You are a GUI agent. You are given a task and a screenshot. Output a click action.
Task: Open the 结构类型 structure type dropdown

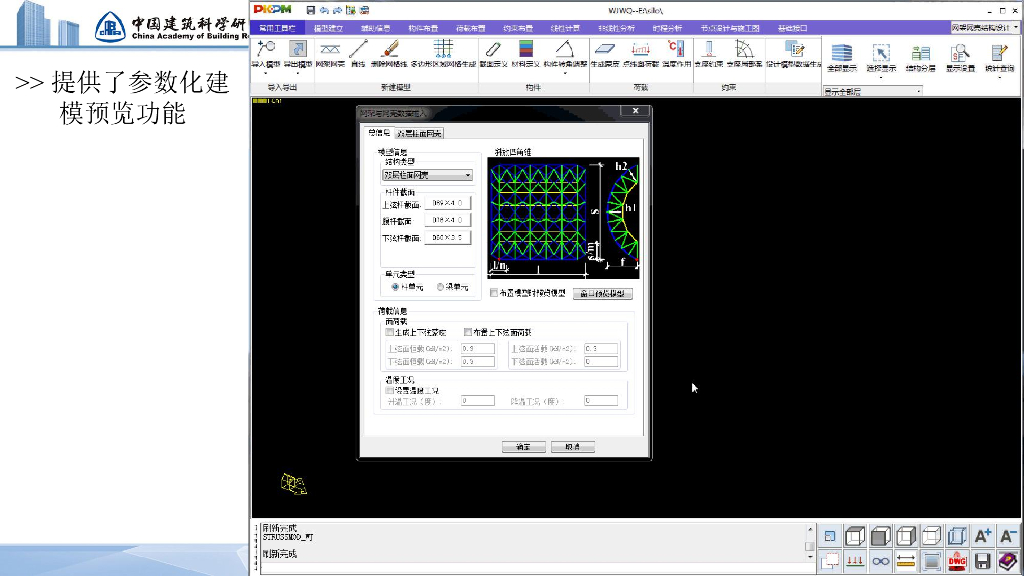[427, 175]
